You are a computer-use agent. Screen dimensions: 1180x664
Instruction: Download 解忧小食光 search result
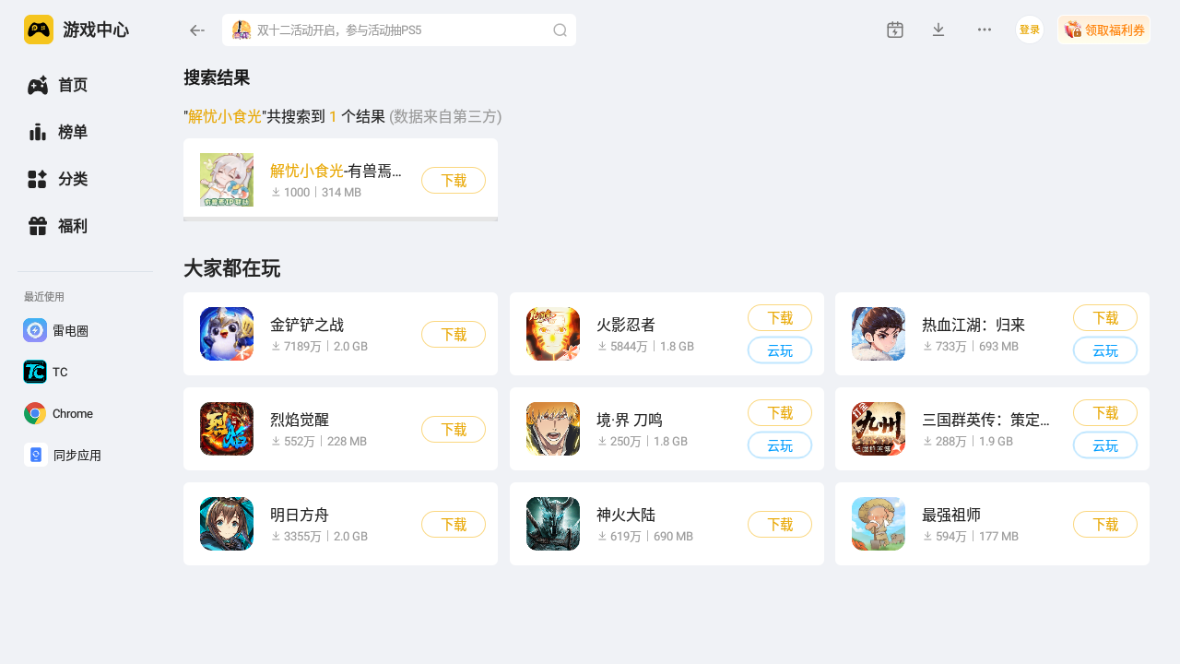[454, 181]
